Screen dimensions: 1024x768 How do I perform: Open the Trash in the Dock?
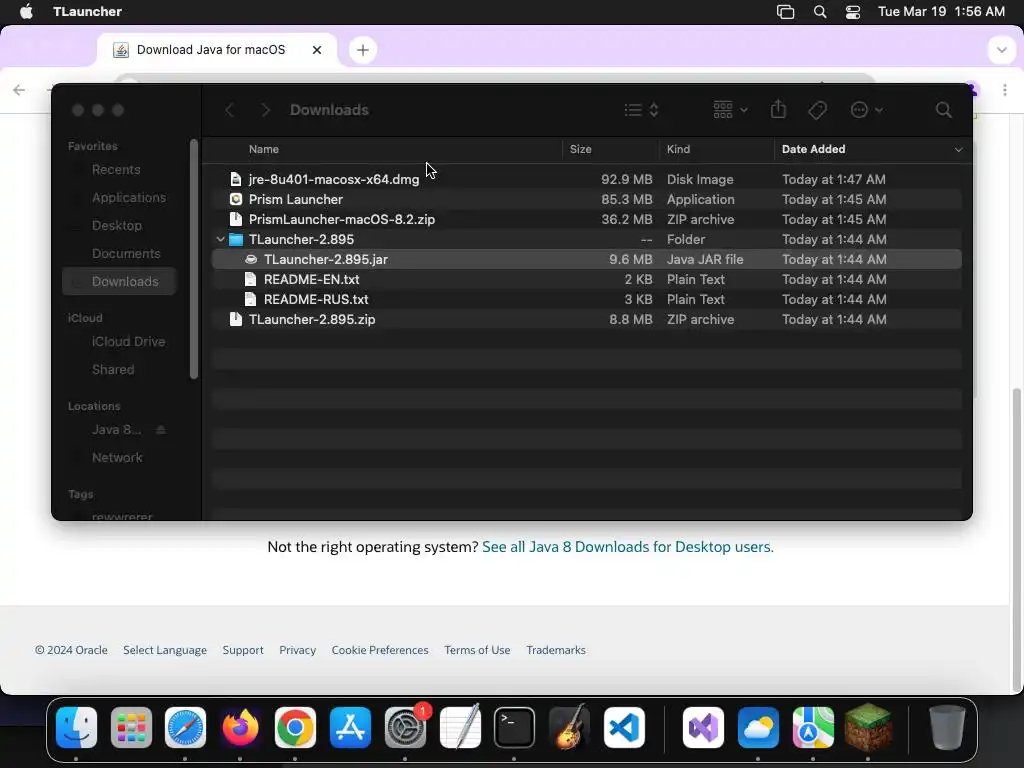pos(947,727)
